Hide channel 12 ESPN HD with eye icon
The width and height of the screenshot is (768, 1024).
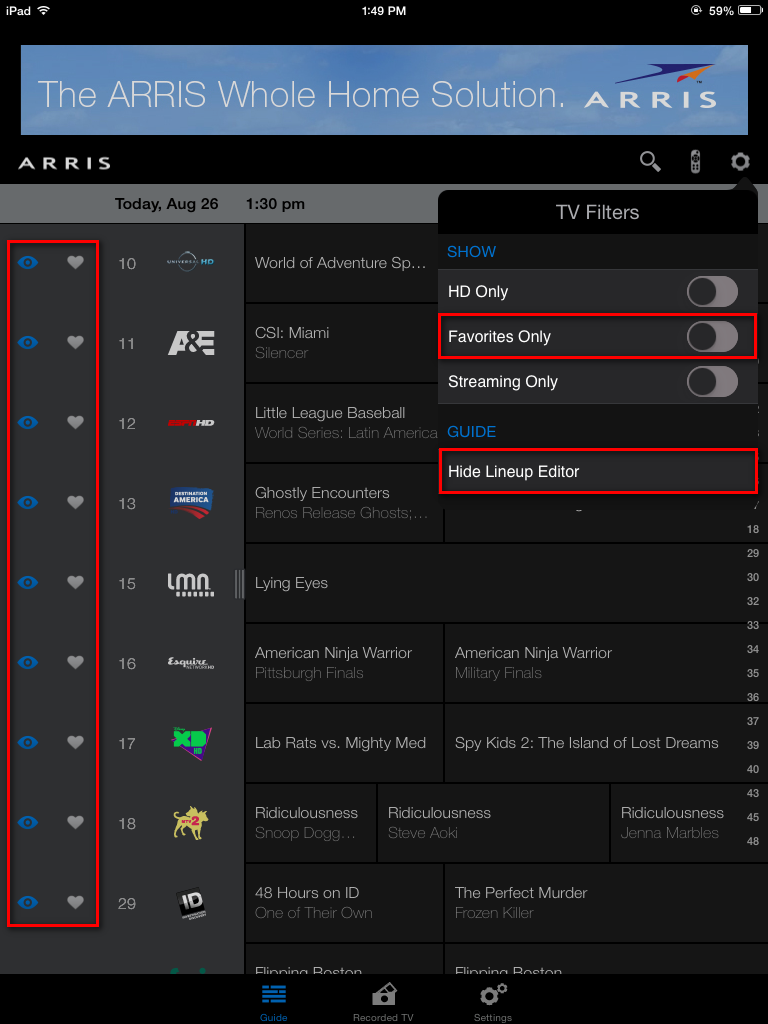(x=27, y=423)
